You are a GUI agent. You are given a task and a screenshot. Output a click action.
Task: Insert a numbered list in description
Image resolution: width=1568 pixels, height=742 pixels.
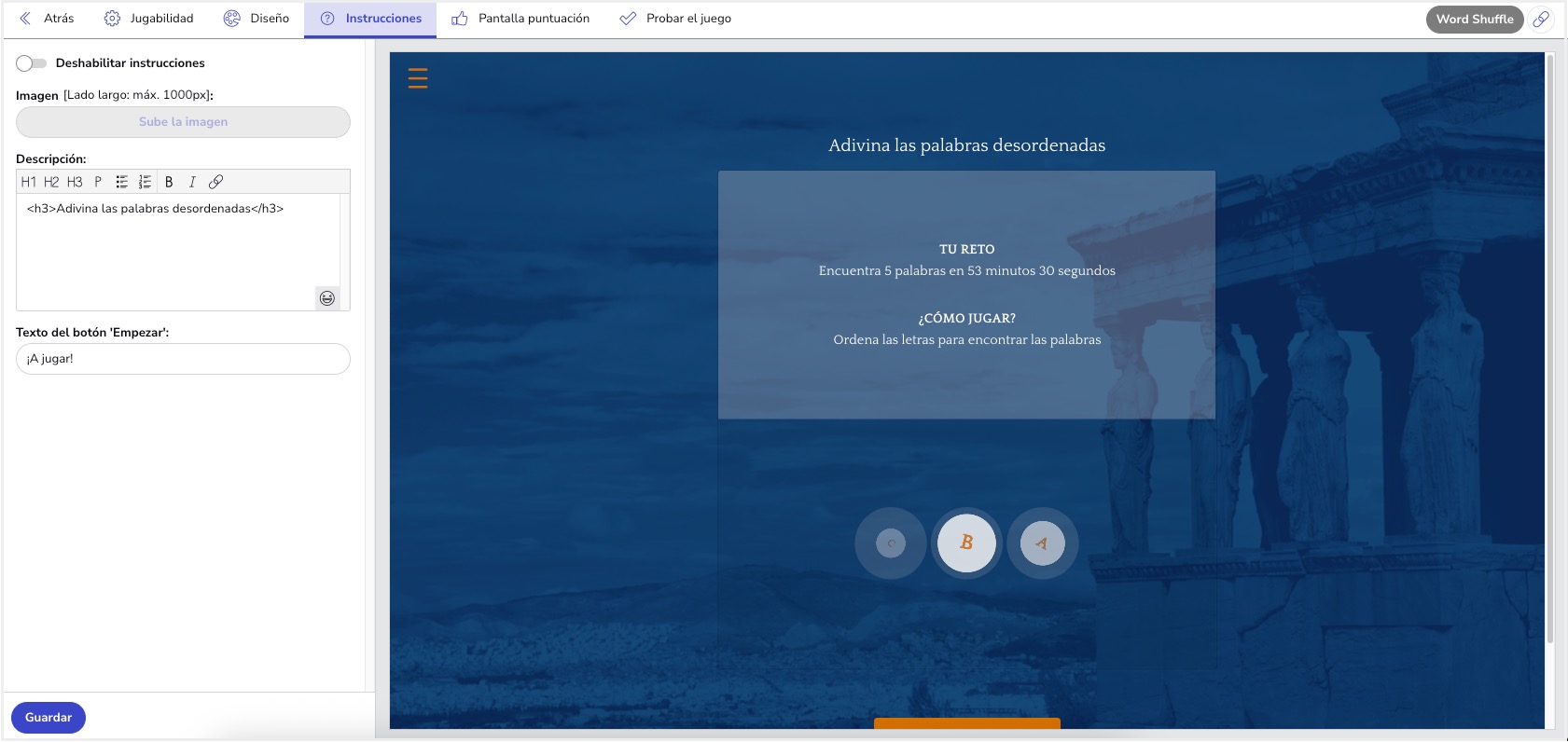145,182
